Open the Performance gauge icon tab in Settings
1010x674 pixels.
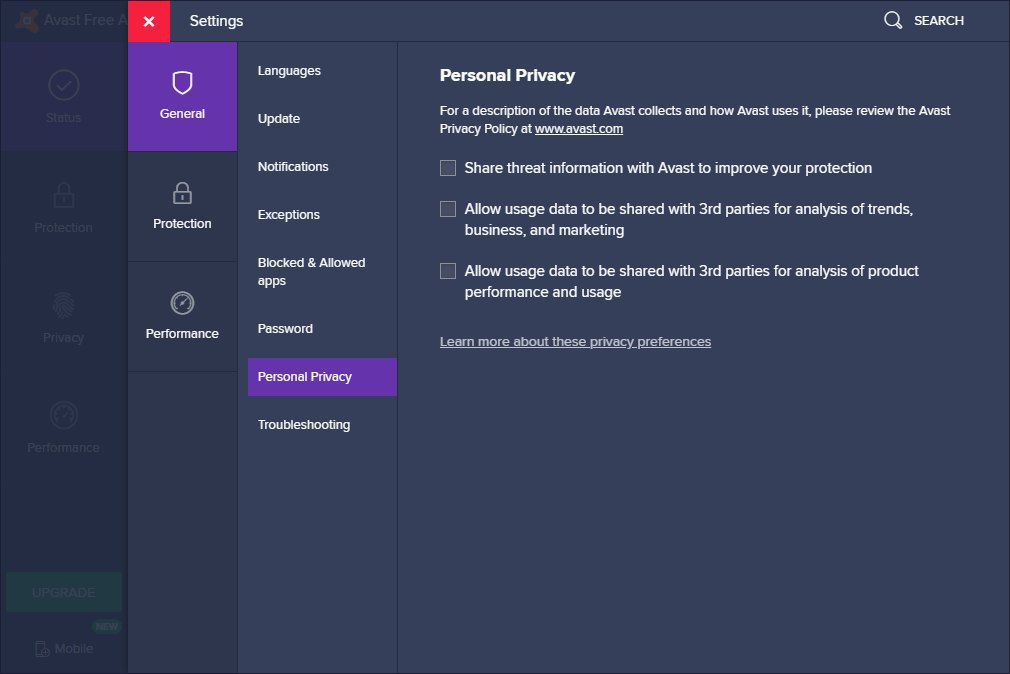coord(182,316)
